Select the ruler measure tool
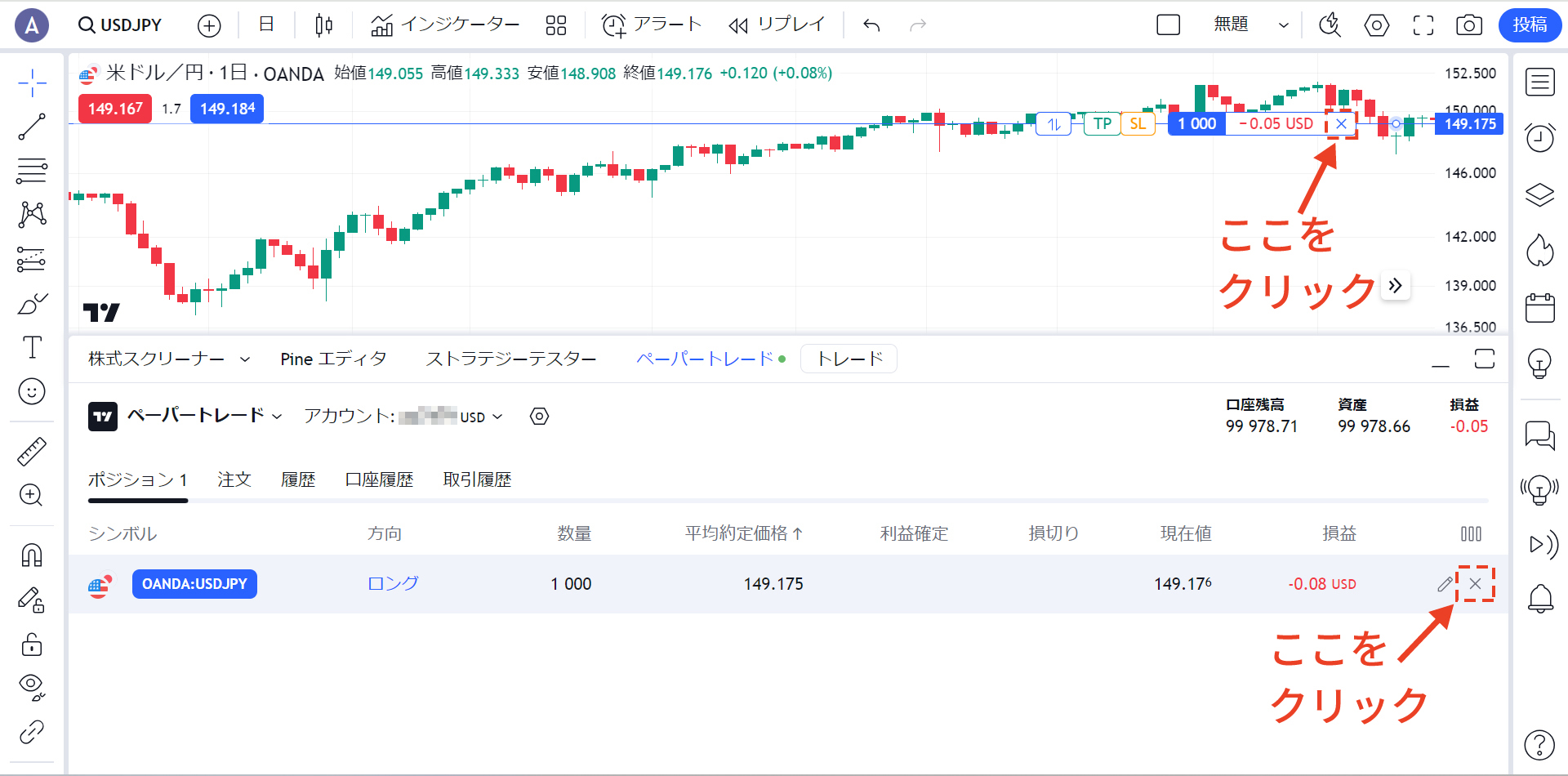1568x776 pixels. click(x=32, y=451)
